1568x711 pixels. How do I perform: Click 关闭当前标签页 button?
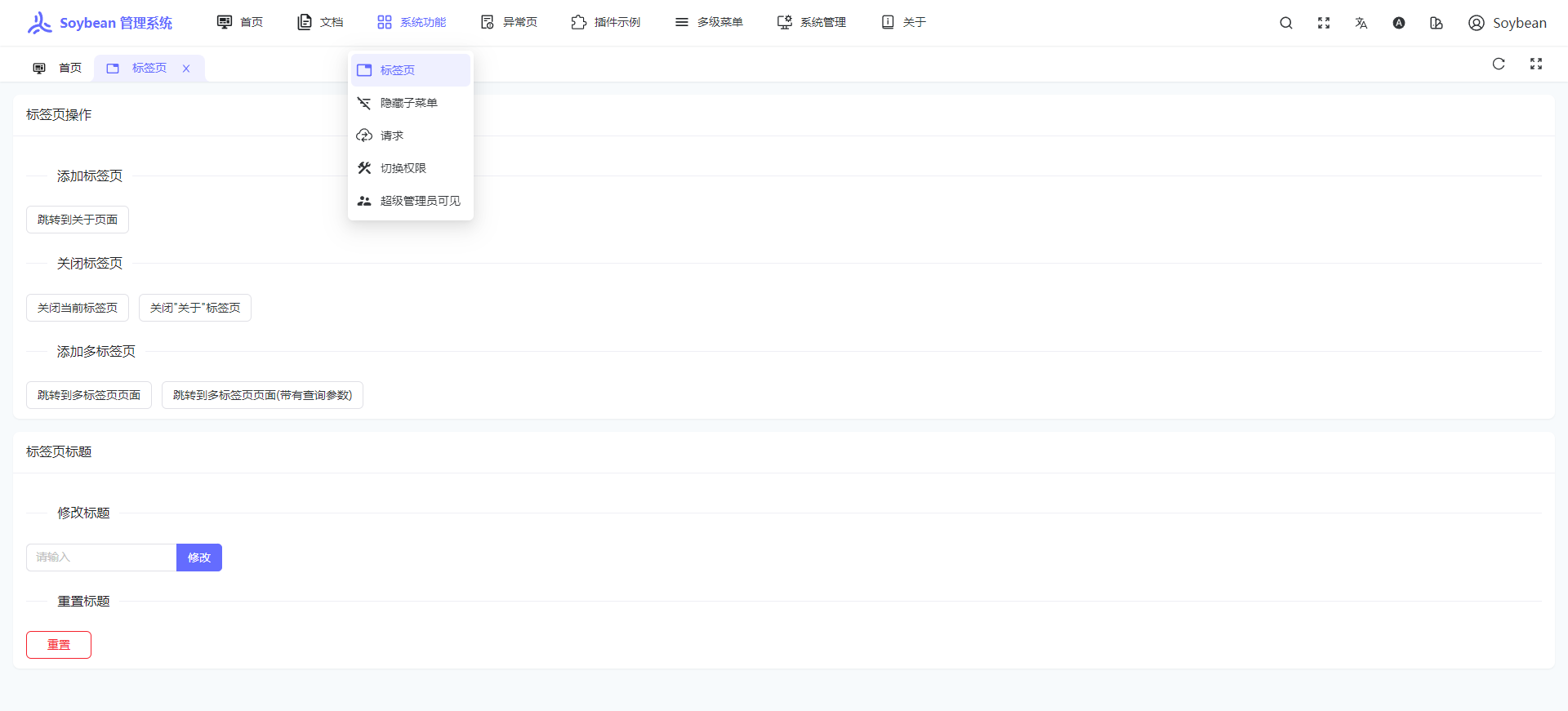point(78,308)
